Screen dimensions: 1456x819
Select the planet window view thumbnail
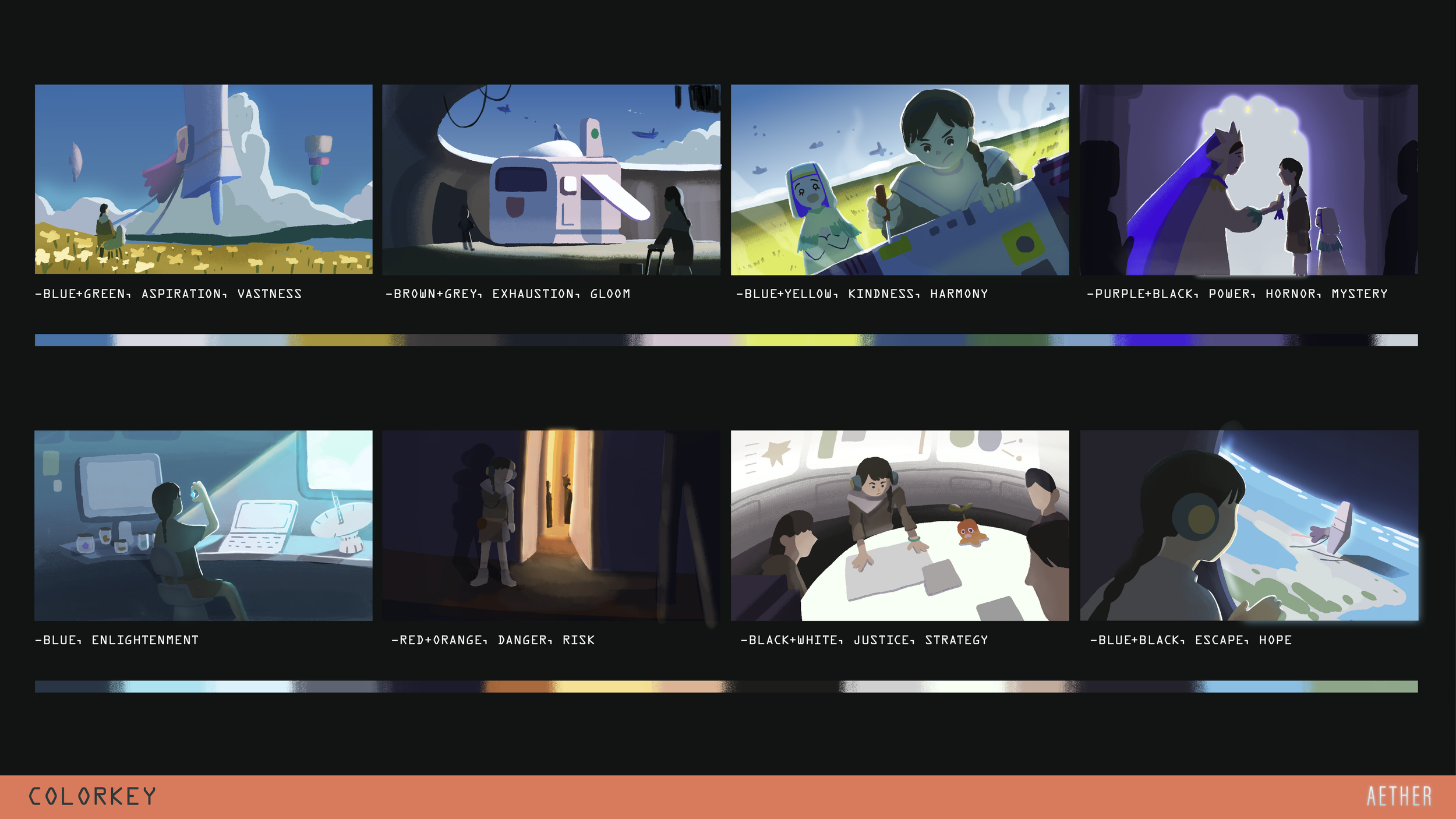tap(1249, 525)
